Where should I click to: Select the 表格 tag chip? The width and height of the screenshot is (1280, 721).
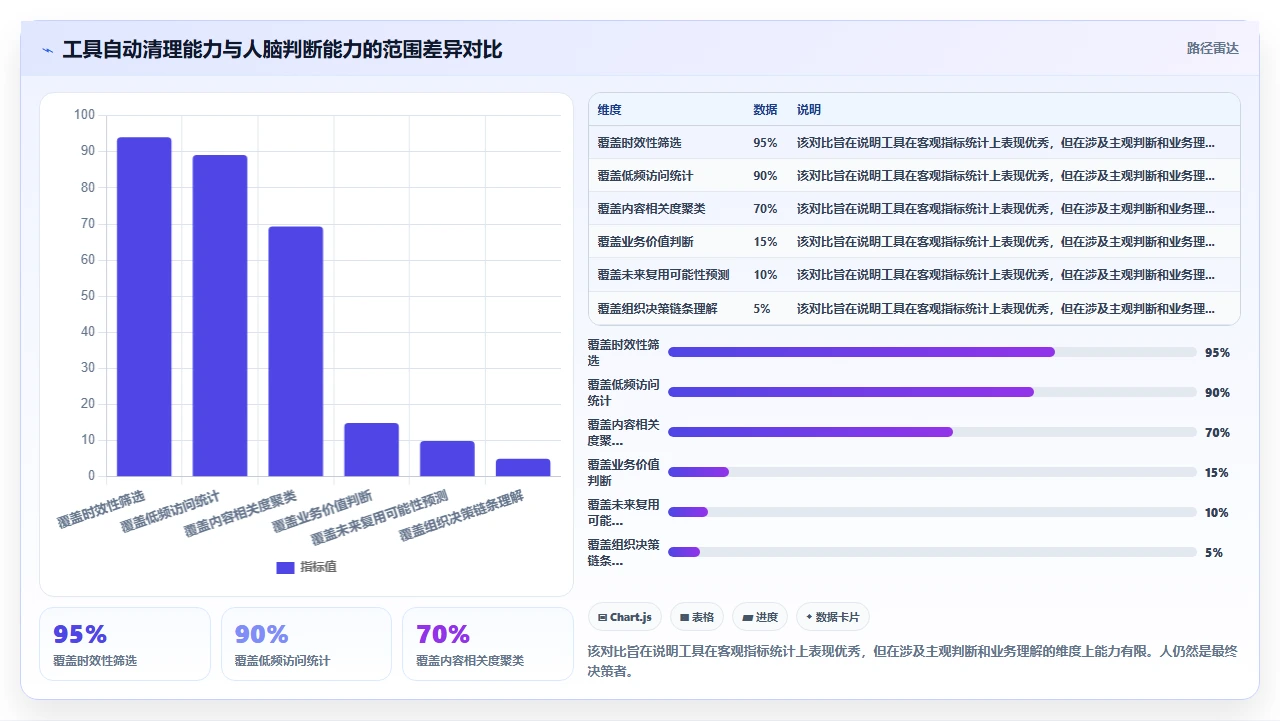click(697, 617)
